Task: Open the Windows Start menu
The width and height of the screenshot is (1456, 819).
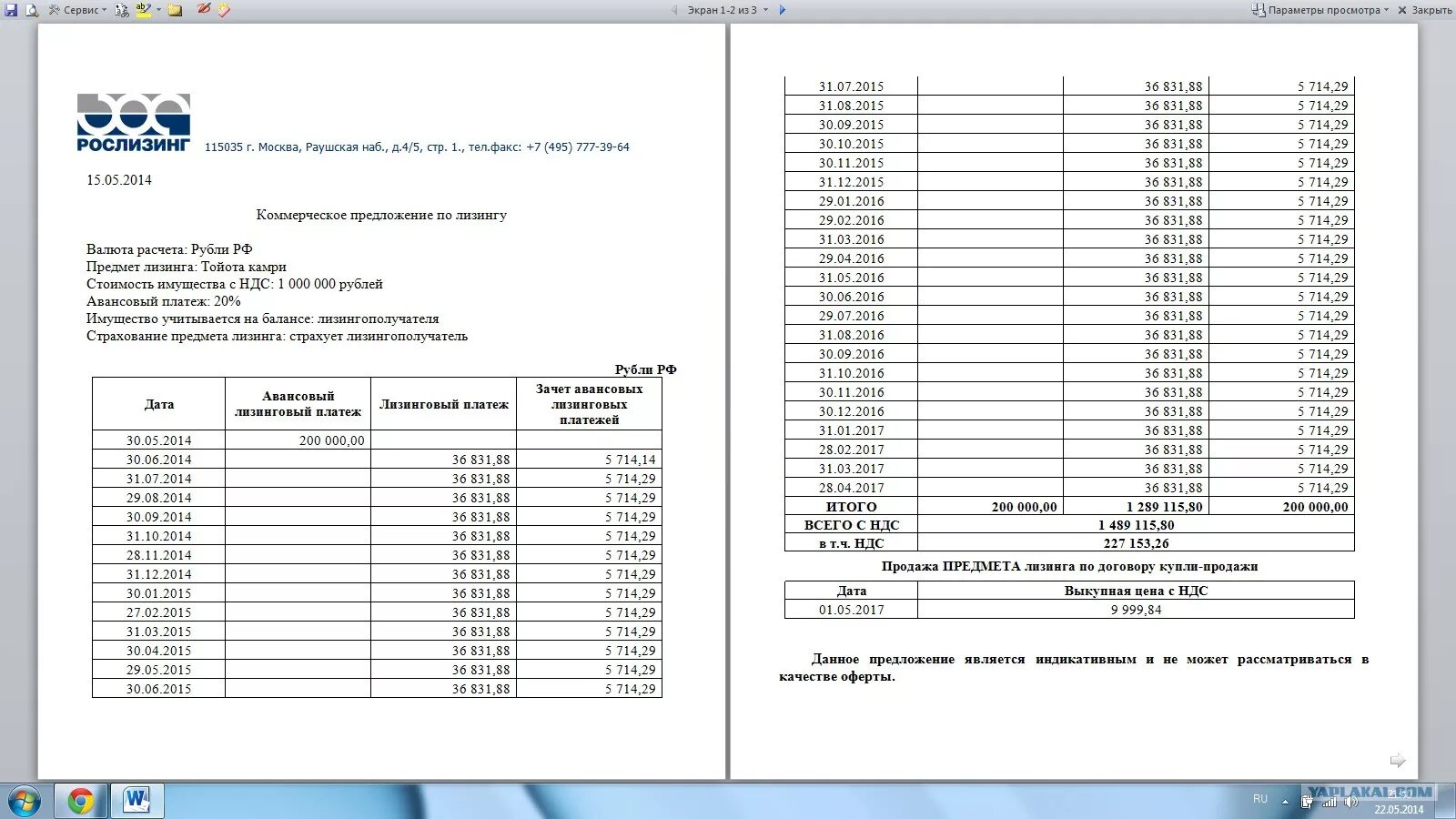Action: [25, 801]
